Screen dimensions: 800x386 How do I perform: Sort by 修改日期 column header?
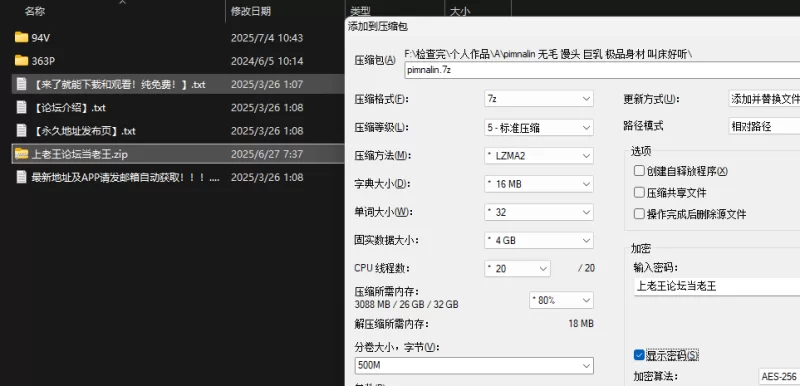251,11
